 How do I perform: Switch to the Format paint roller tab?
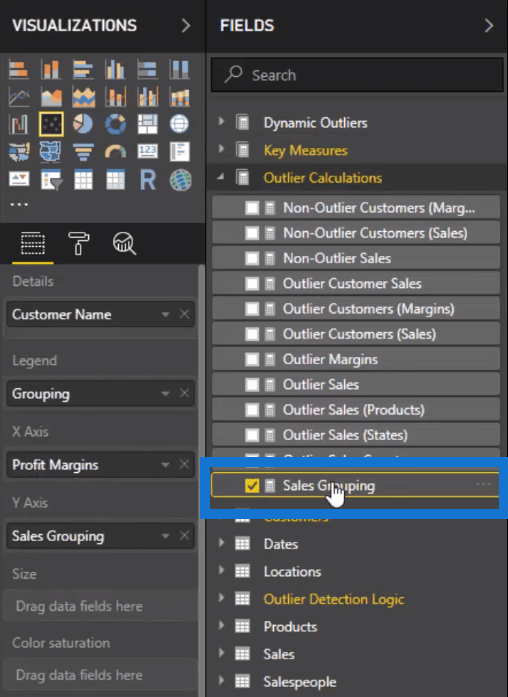pos(79,243)
